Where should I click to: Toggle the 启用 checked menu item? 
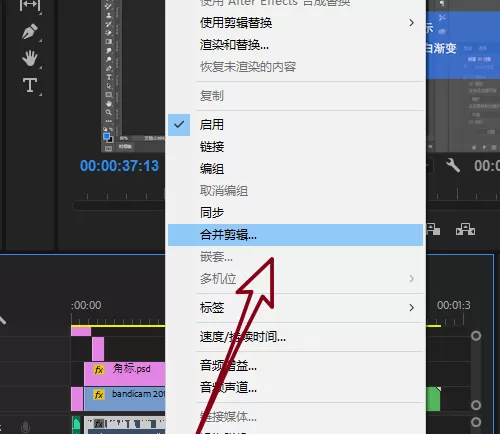[x=295, y=125]
